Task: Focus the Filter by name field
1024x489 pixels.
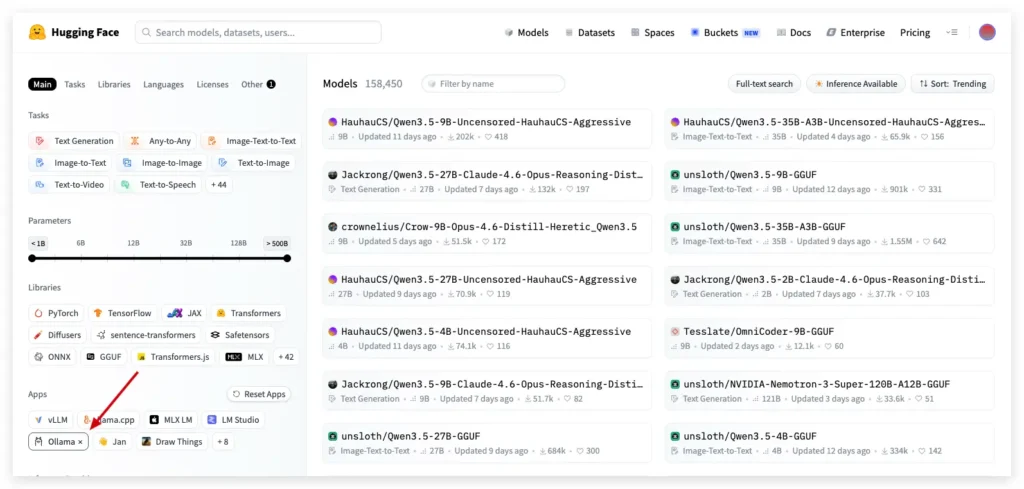Action: click(x=493, y=84)
